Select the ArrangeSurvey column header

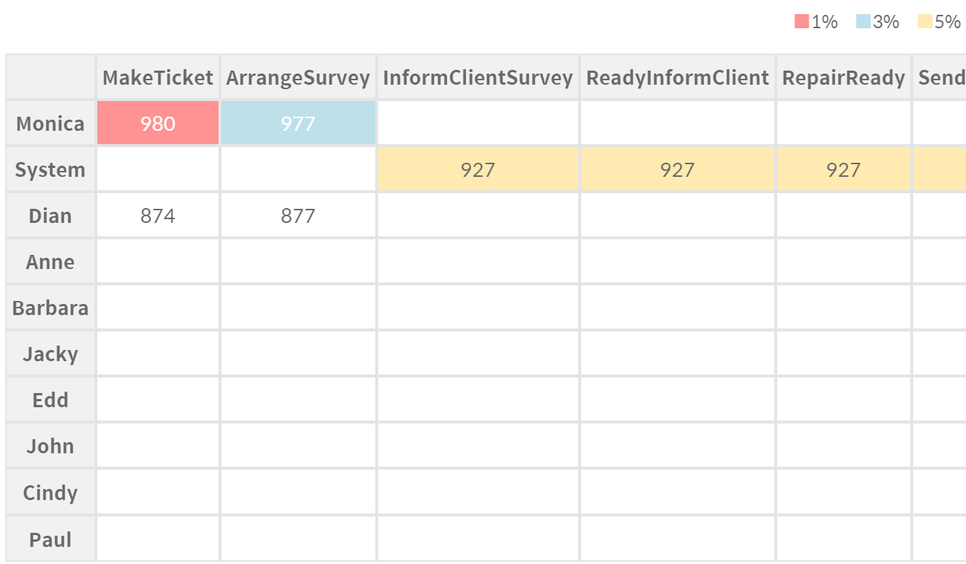coord(298,78)
